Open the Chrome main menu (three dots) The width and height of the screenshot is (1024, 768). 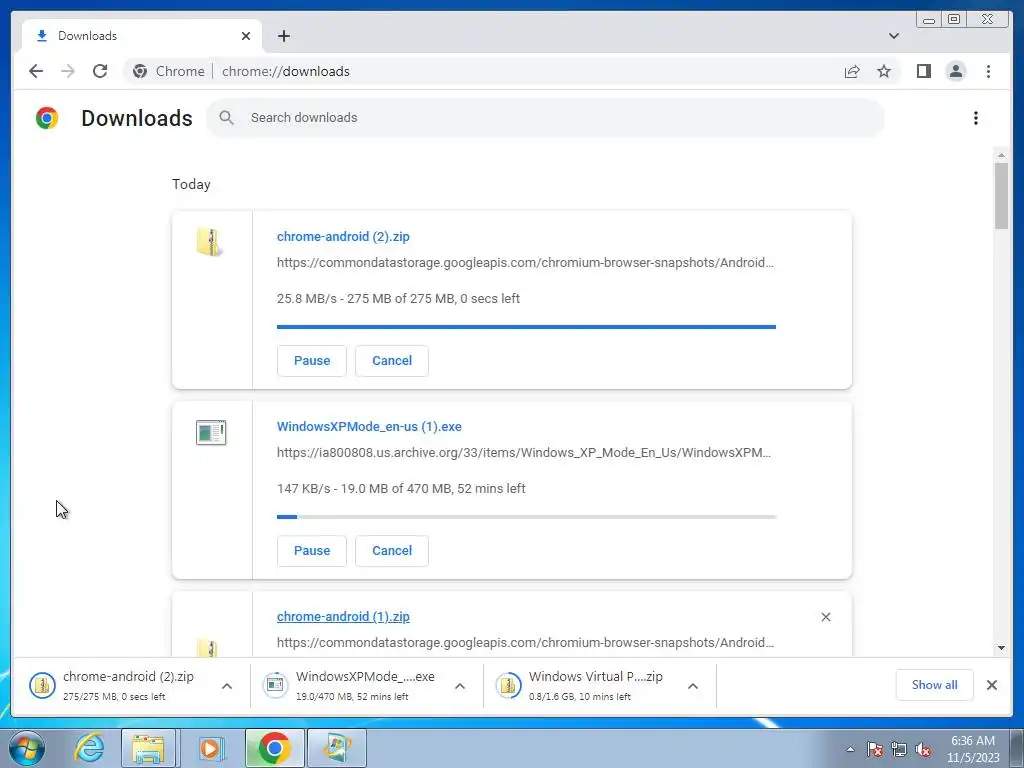[x=988, y=71]
